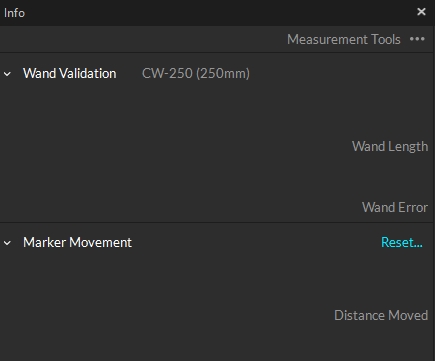
Task: Click the Wand Validation heading text
Action: [x=70, y=73]
